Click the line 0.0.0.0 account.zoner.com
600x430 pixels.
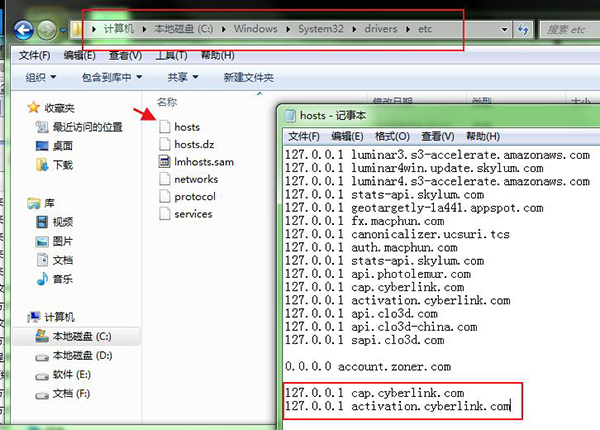(368, 366)
